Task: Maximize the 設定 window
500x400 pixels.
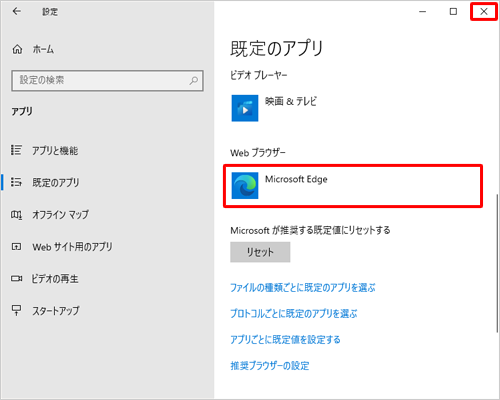Action: click(x=453, y=11)
